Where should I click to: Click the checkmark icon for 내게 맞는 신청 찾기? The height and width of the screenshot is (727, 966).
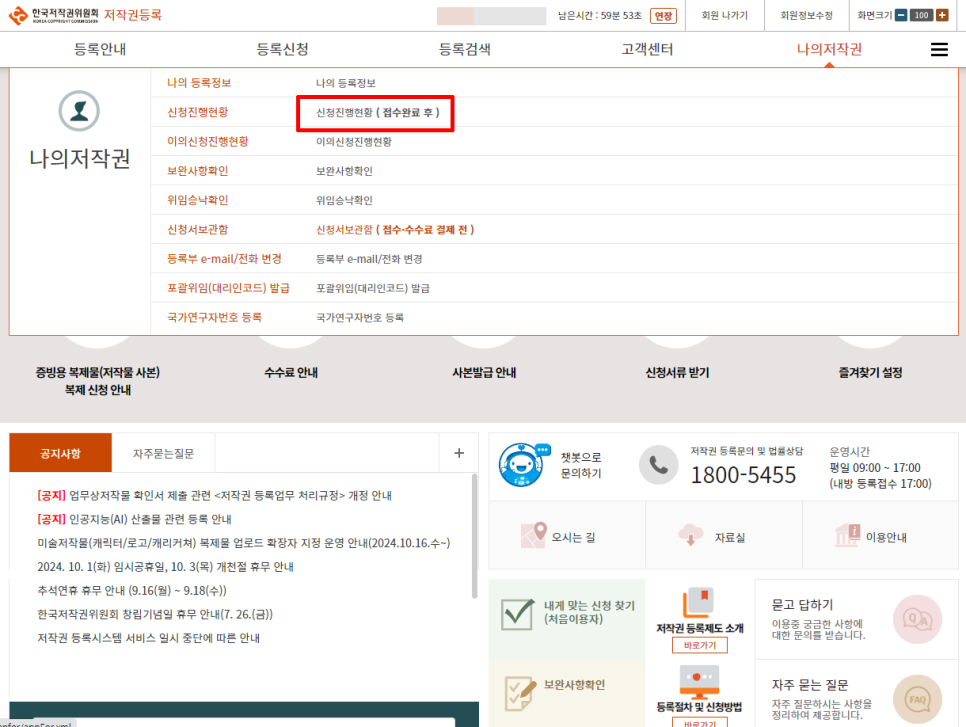point(518,613)
